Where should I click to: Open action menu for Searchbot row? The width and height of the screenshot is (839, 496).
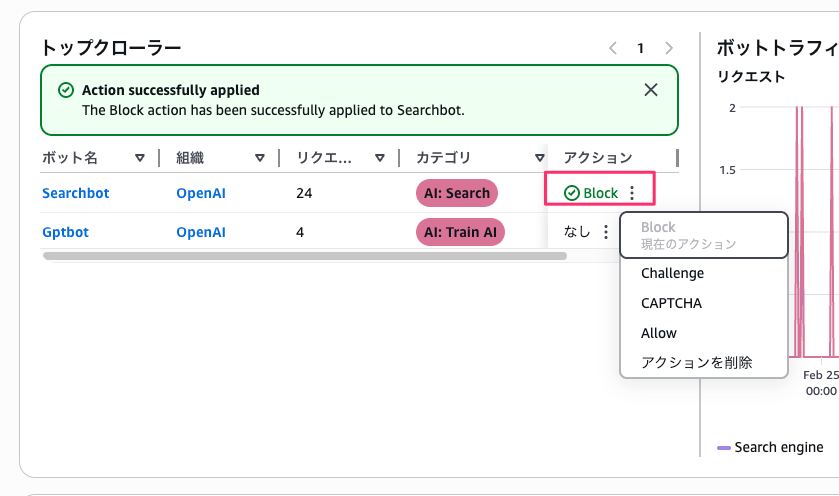click(632, 193)
